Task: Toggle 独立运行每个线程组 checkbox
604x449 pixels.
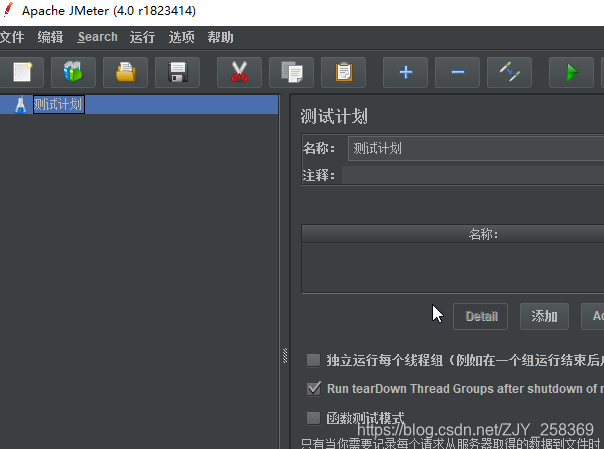Action: coord(313,360)
